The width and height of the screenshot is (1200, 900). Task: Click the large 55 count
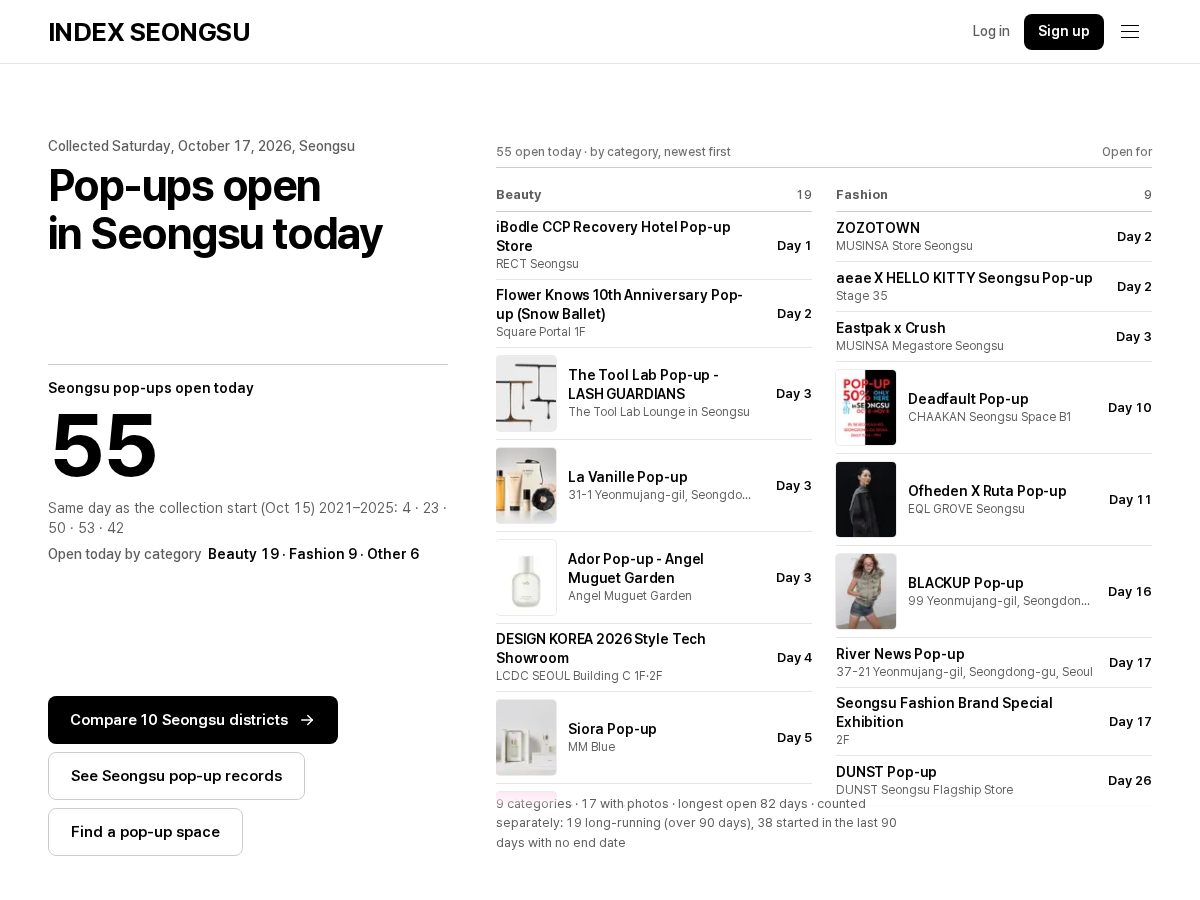[104, 446]
